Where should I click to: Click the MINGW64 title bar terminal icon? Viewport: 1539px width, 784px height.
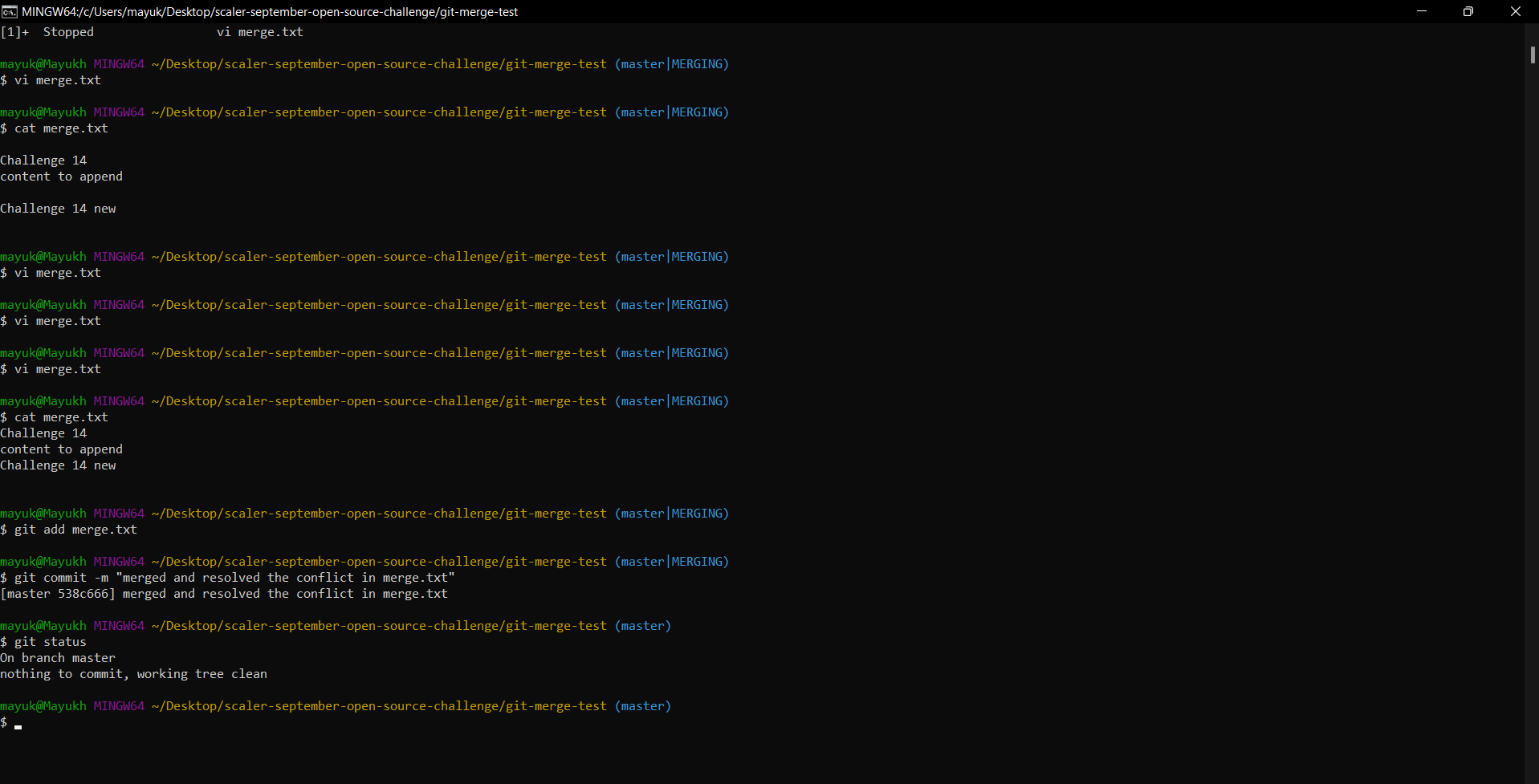point(9,11)
